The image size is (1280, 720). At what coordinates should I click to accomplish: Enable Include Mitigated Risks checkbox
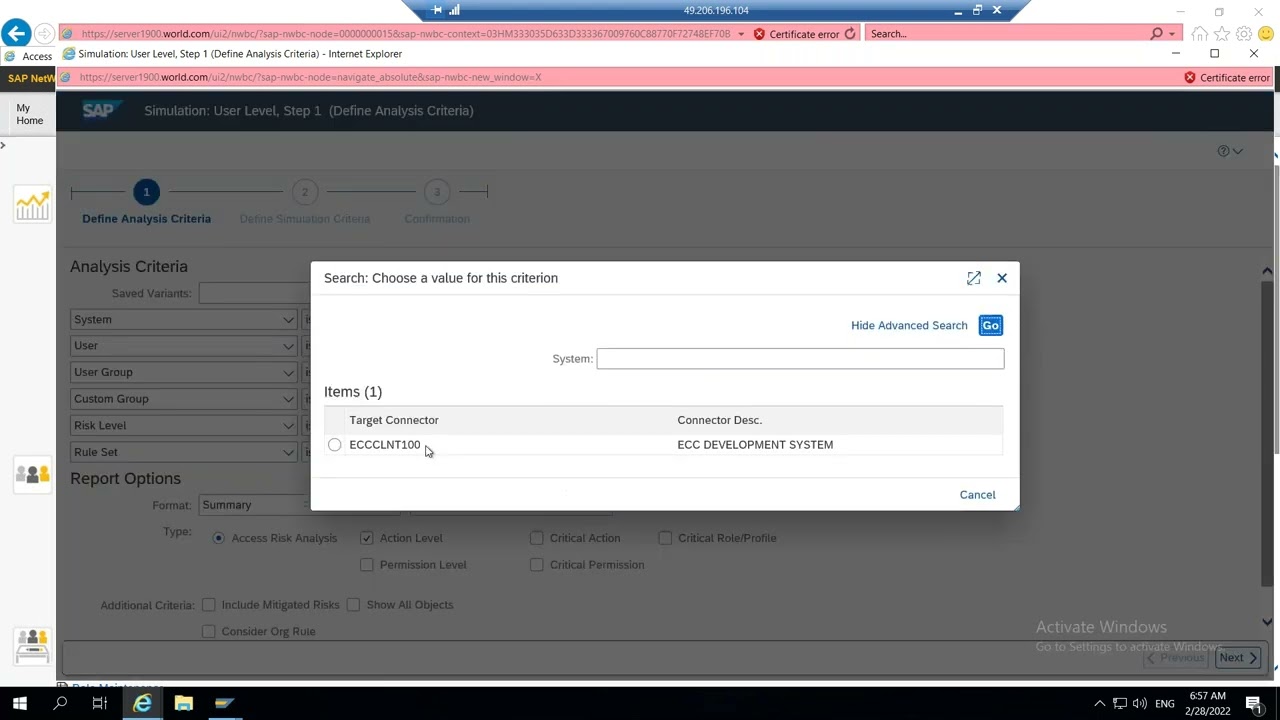click(208, 605)
